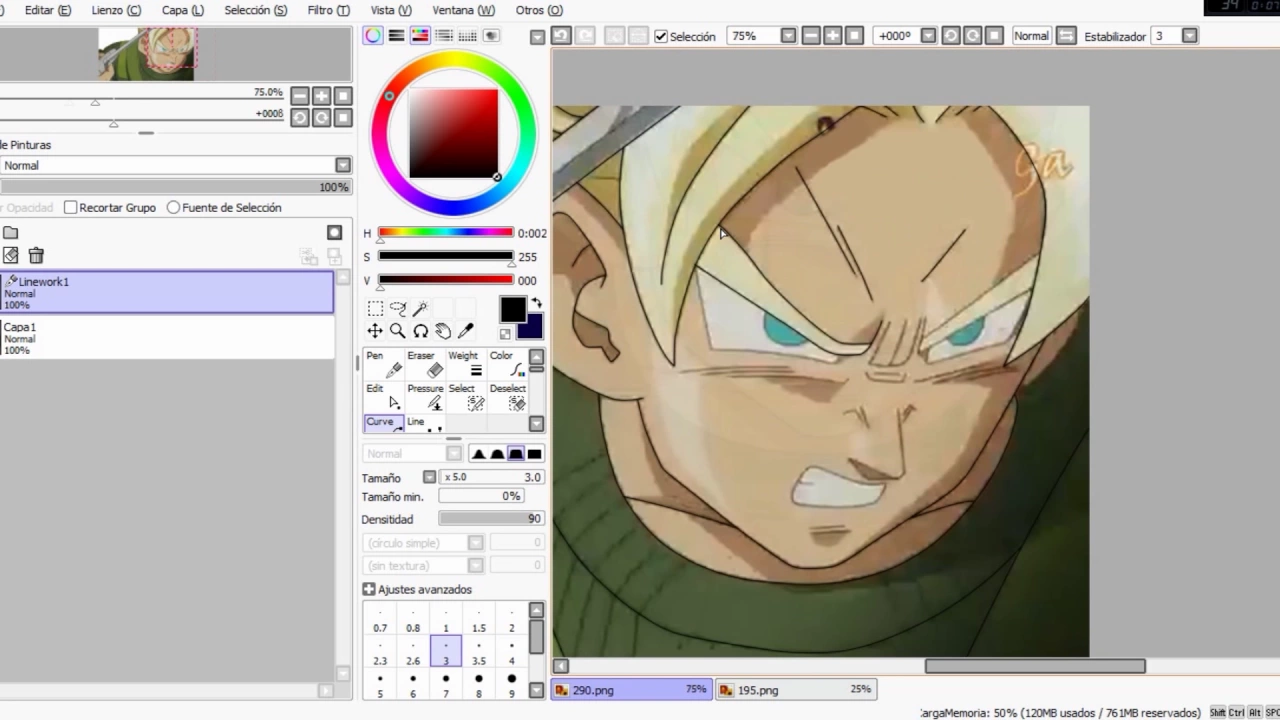The image size is (1280, 720).
Task: Create a layer mask
Action: [335, 233]
